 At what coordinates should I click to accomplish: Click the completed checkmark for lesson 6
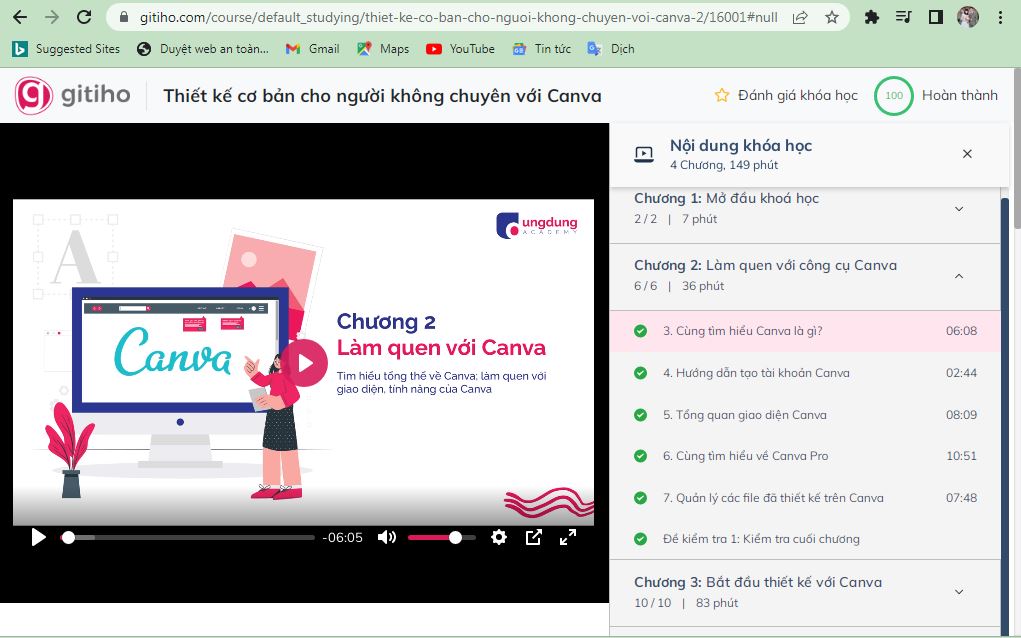pyautogui.click(x=641, y=456)
